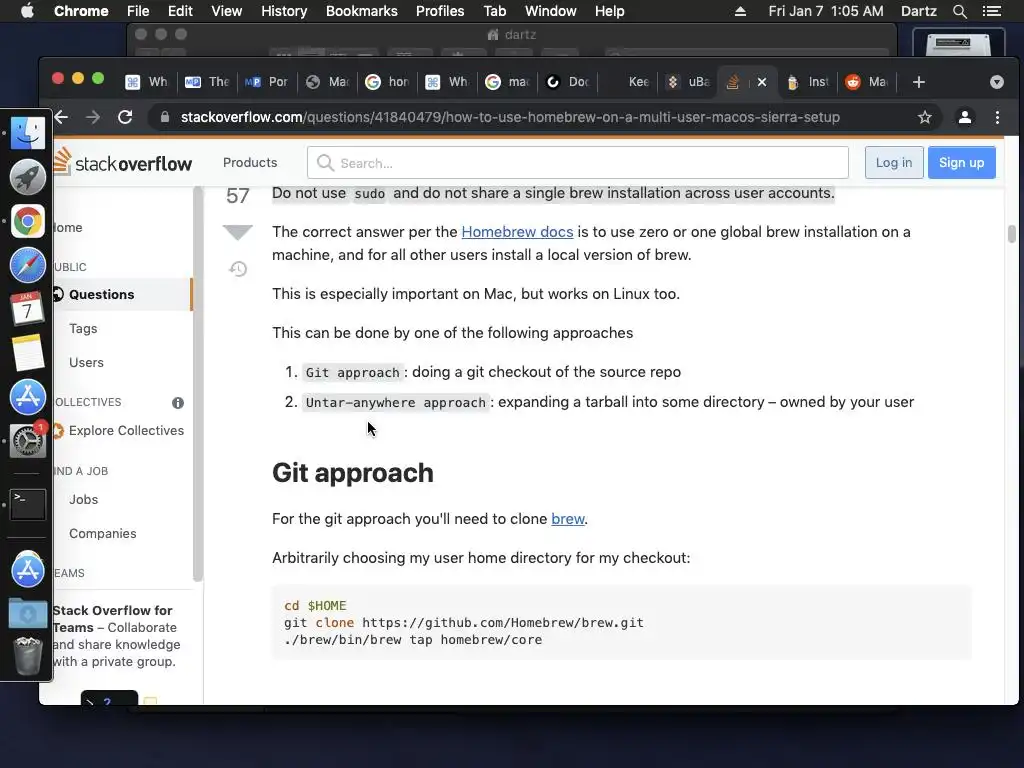This screenshot has height=768, width=1024.
Task: Focus the Stack Overflow search field
Action: (x=578, y=163)
